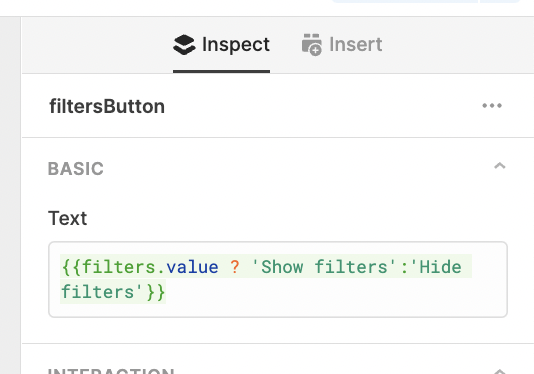Collapse the BASIC section
The height and width of the screenshot is (374, 534).
click(500, 166)
